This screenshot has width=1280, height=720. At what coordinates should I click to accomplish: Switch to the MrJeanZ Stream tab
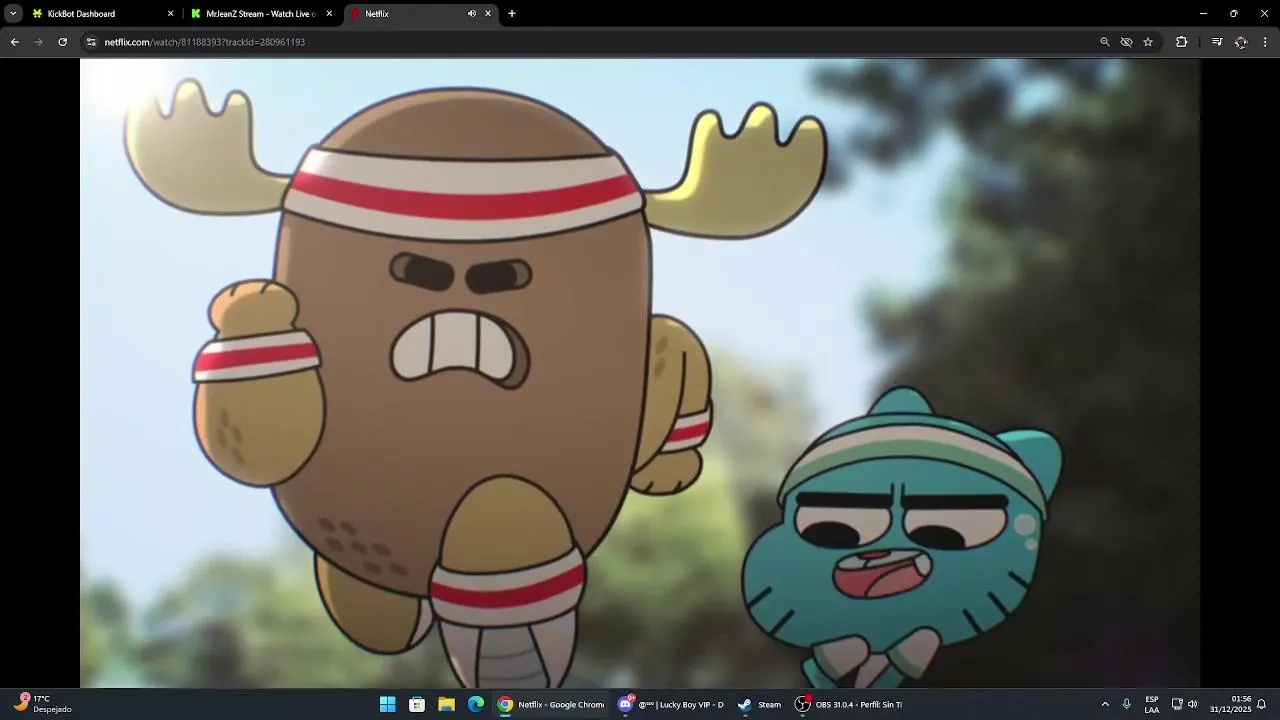pos(260,14)
